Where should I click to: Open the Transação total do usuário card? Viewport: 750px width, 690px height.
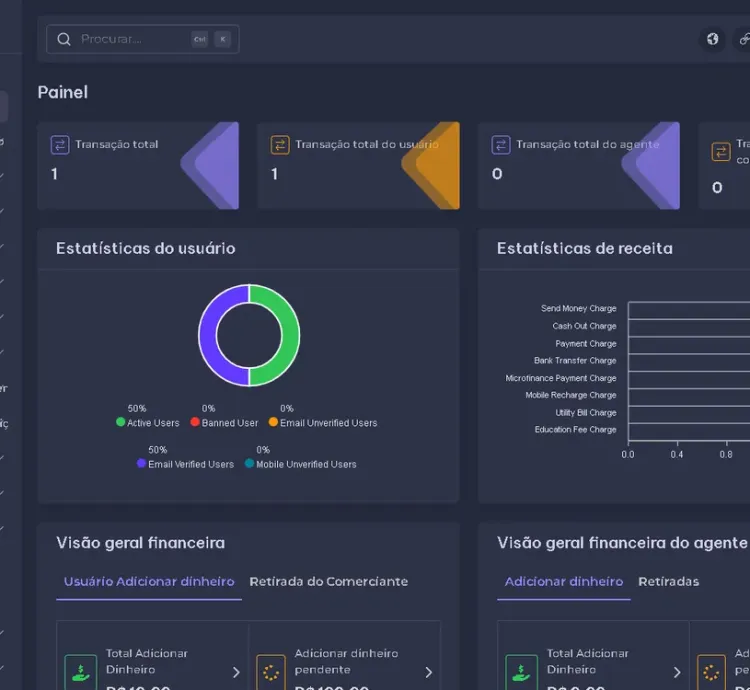coord(359,165)
